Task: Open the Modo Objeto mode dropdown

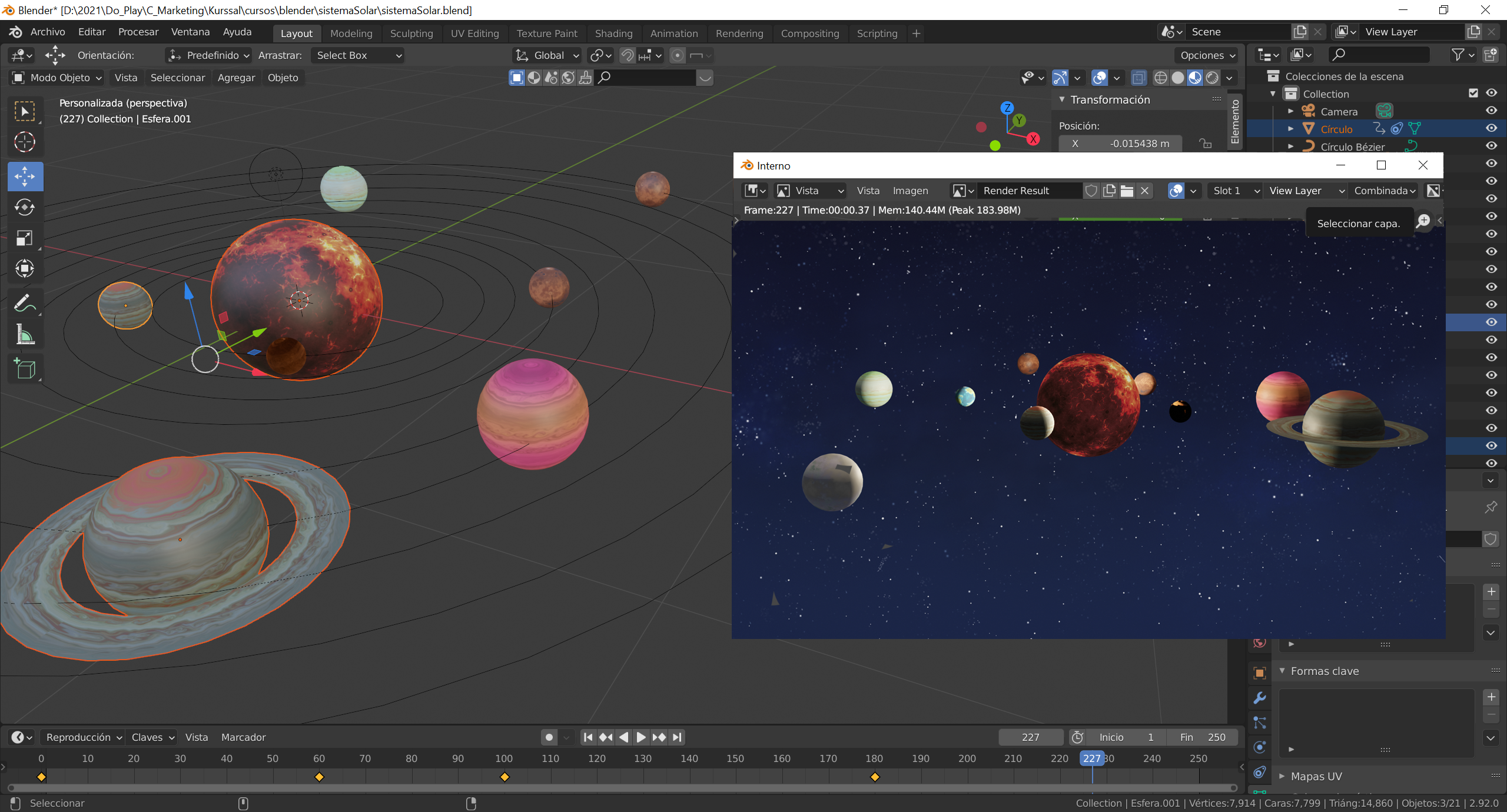Action: click(x=57, y=78)
